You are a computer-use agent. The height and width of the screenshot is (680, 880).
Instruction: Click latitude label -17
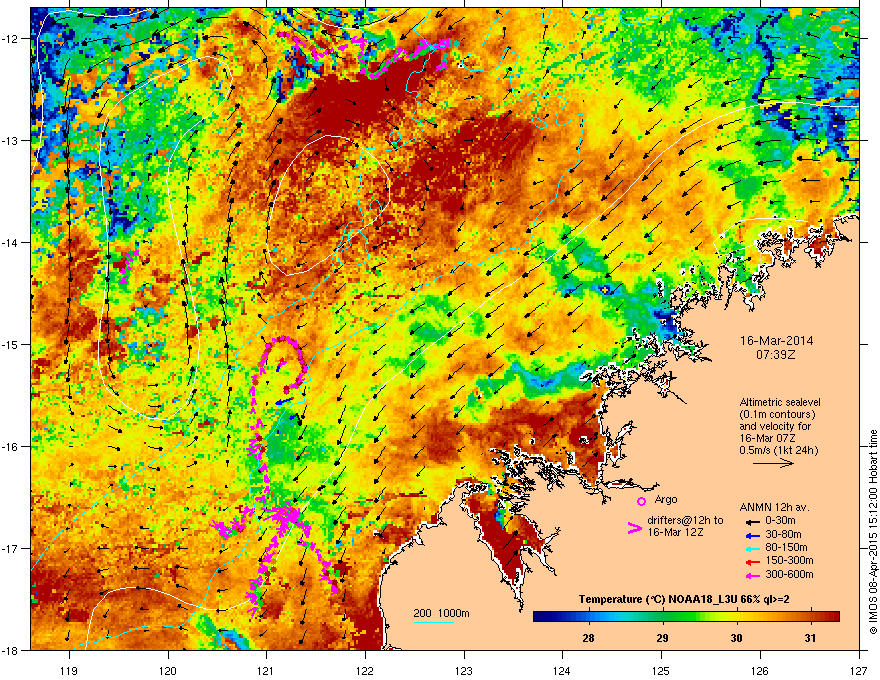(11, 548)
